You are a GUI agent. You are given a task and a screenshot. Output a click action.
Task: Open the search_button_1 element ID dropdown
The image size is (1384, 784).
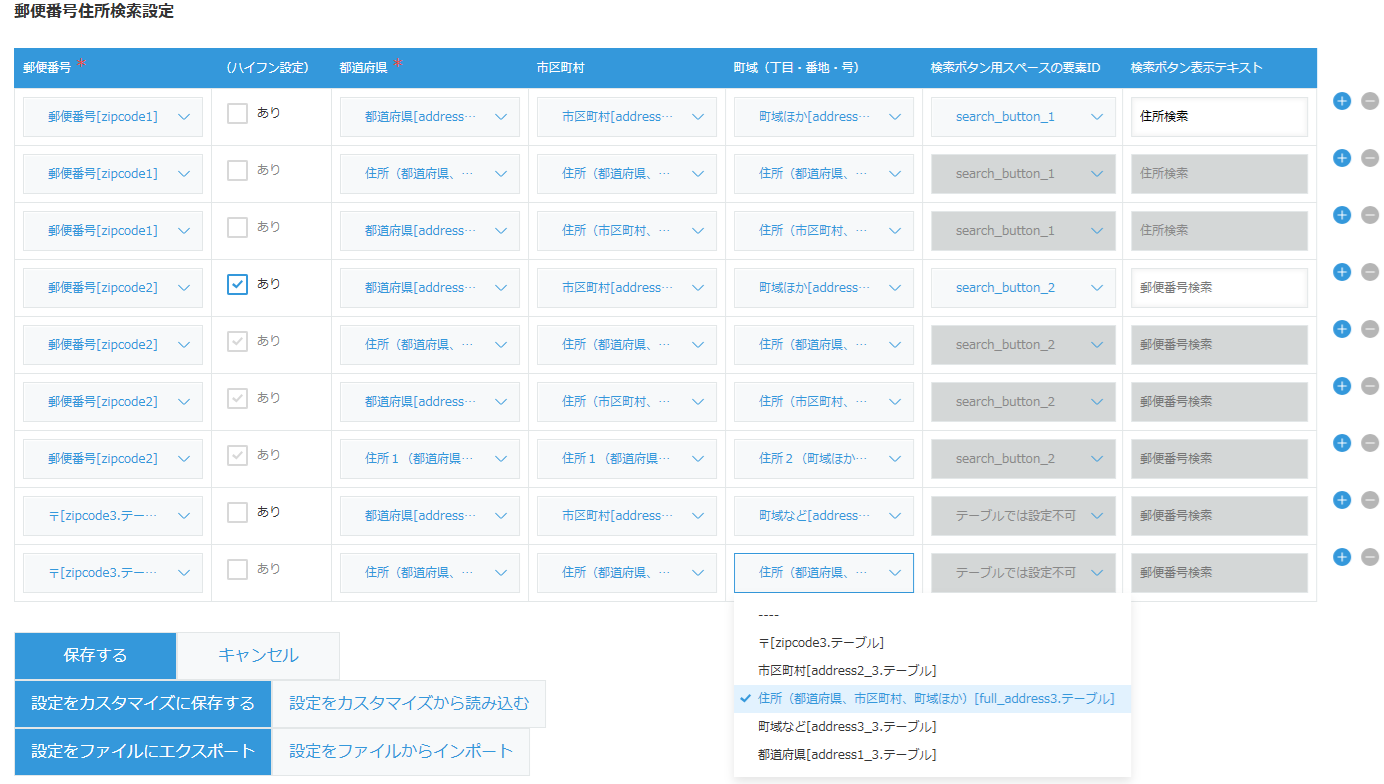pos(1022,116)
